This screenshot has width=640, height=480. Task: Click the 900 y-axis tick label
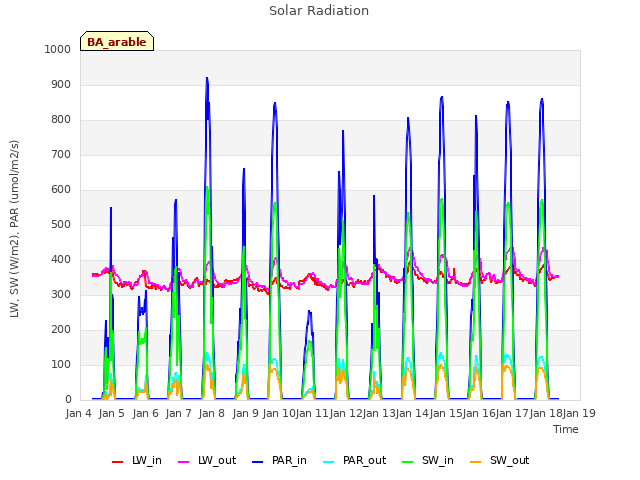[x=61, y=84]
